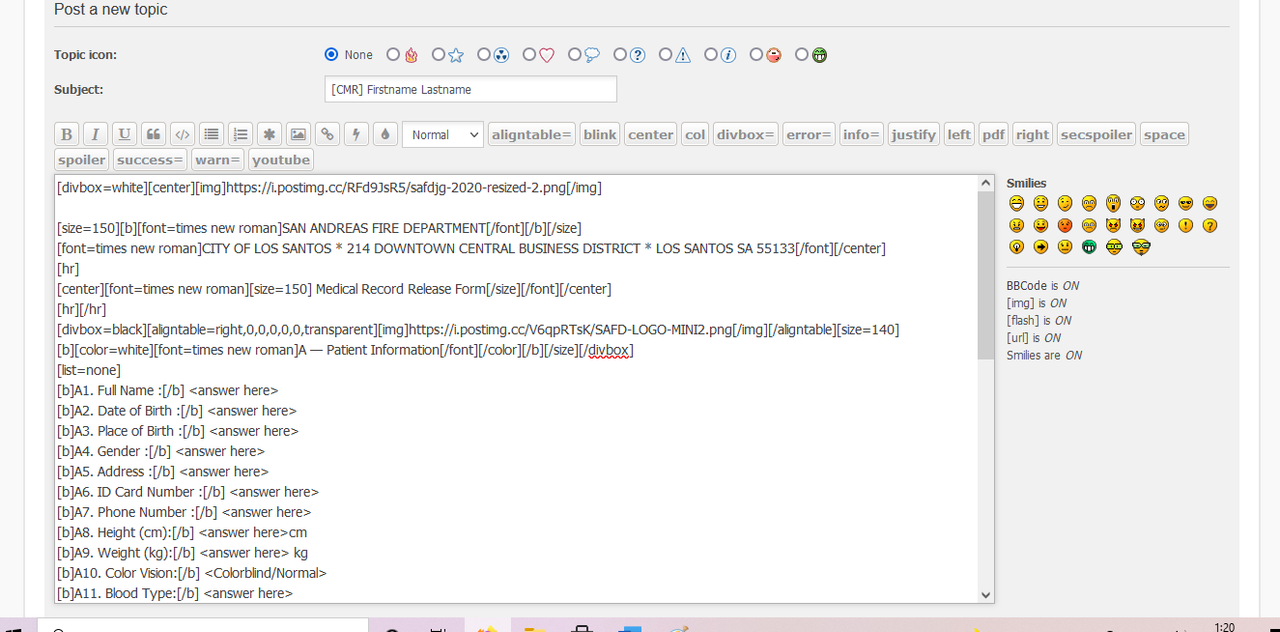Insert the space BBCode tag
1280x632 pixels.
[x=1164, y=135]
